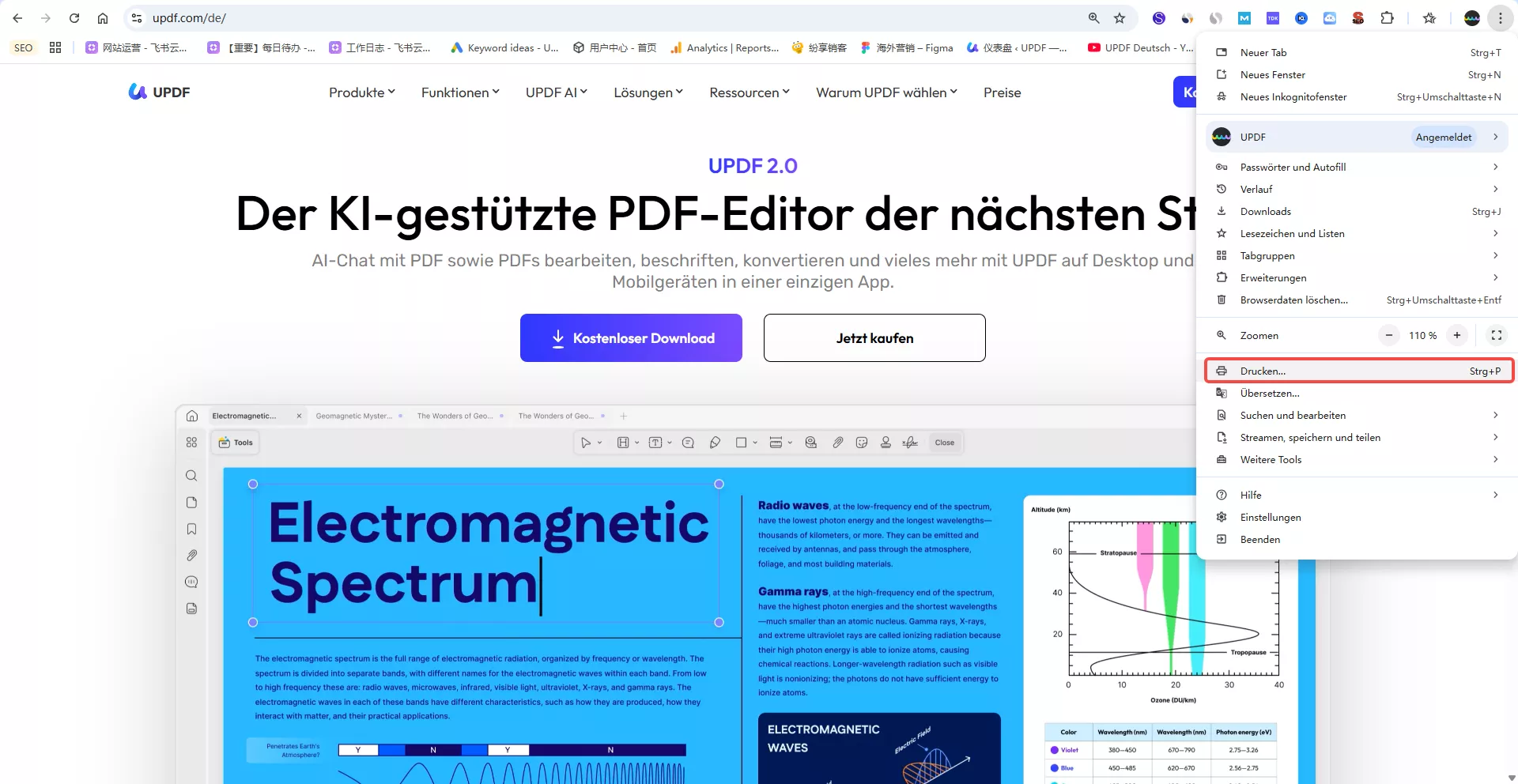Switch to the Geomagnetic Myster tab
1518x784 pixels.
point(353,416)
